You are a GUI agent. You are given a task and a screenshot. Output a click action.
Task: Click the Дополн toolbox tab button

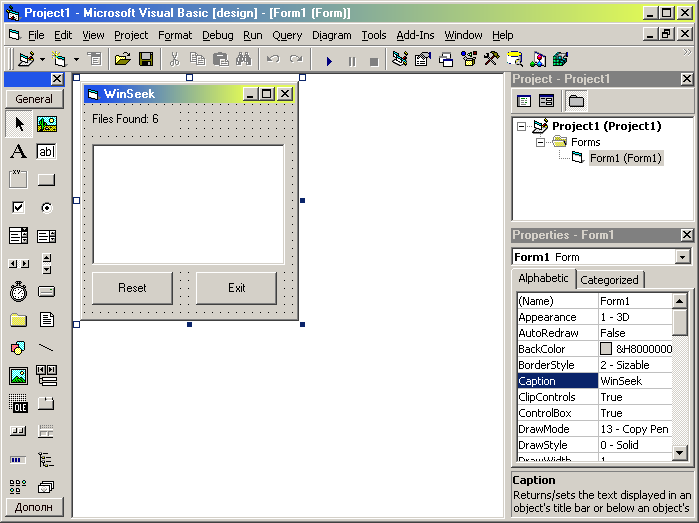coord(34,507)
